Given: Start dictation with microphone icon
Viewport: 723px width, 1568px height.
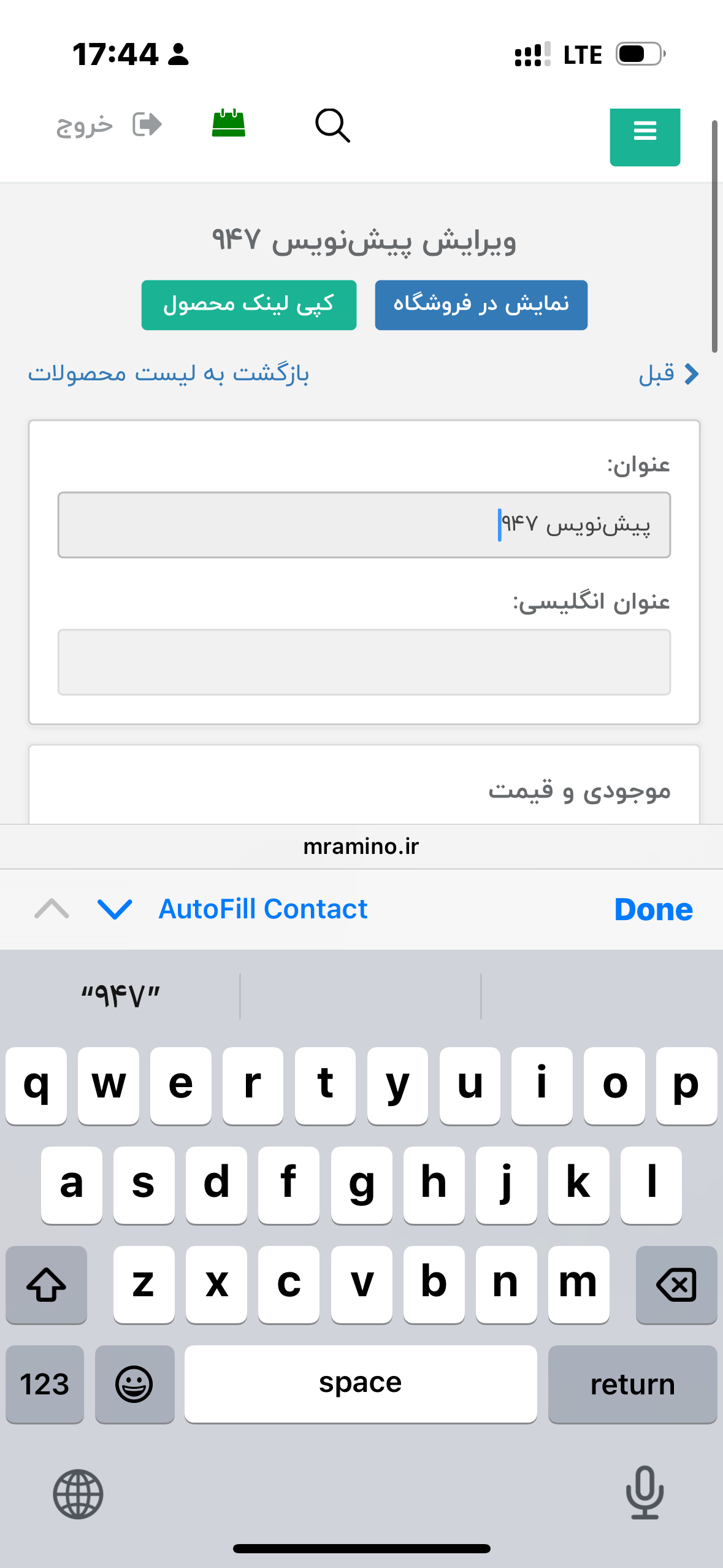Looking at the screenshot, I should [x=645, y=1493].
